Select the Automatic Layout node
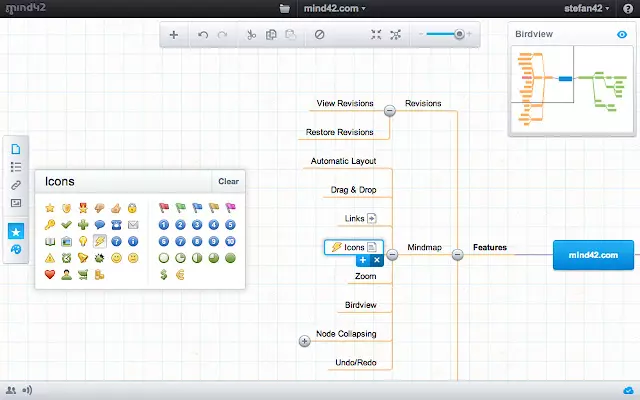The image size is (640, 400). [343, 161]
